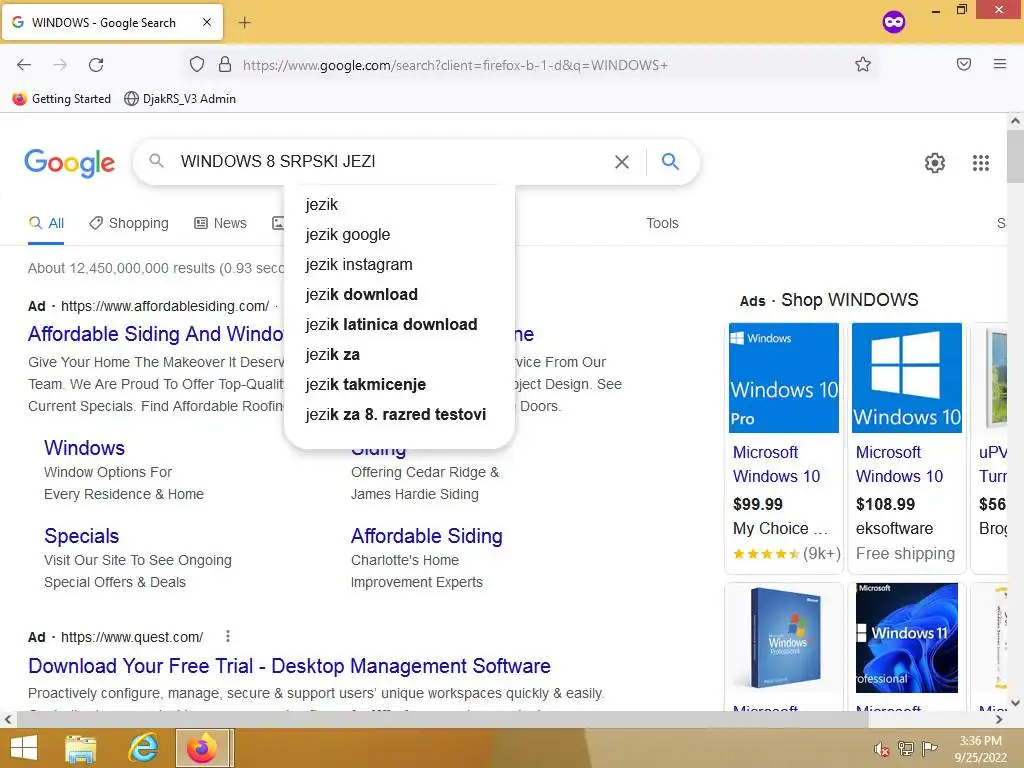Switch to the News tab
The image size is (1024, 768).
[x=221, y=223]
